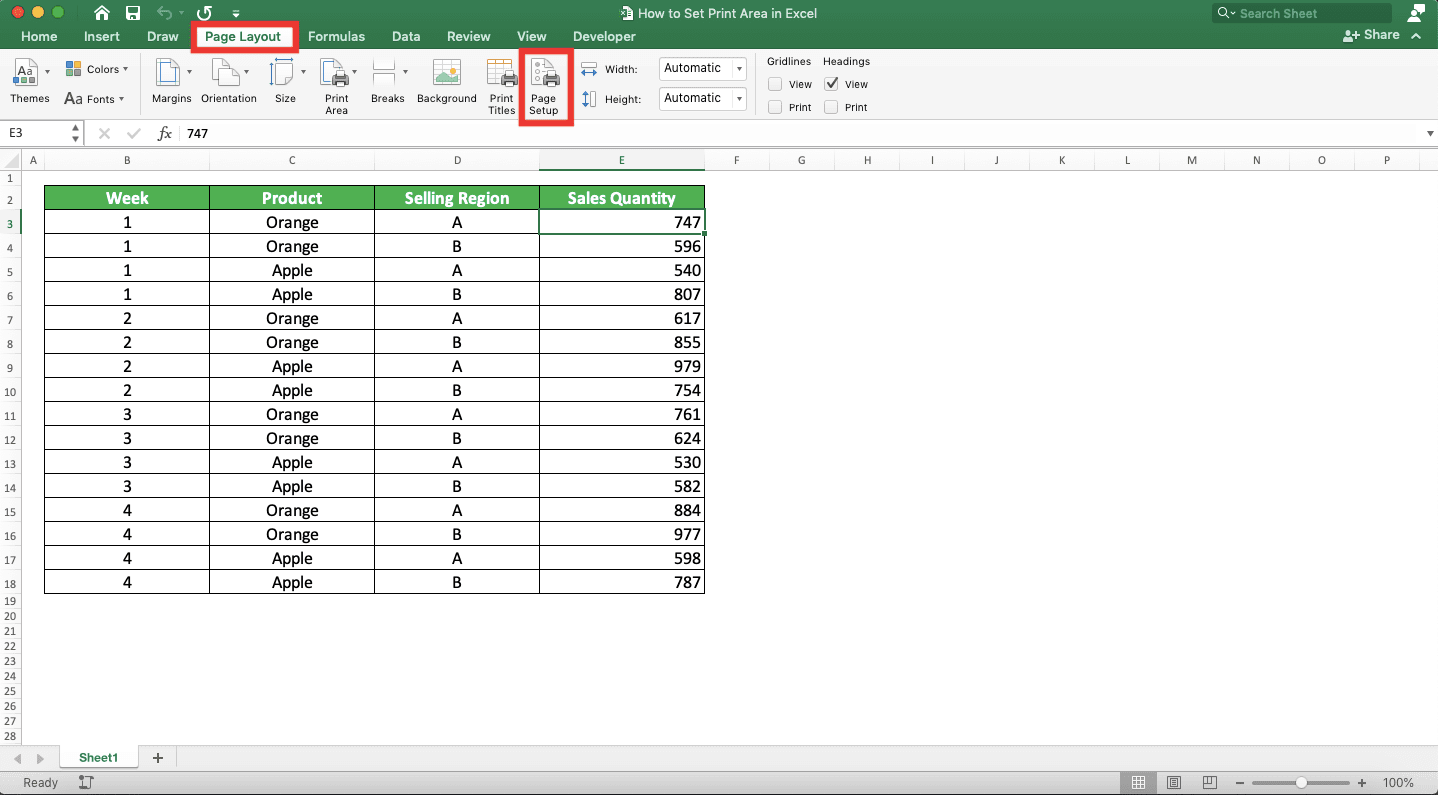The image size is (1438, 795).
Task: Toggle Gridlines Print checkbox
Action: click(x=775, y=107)
